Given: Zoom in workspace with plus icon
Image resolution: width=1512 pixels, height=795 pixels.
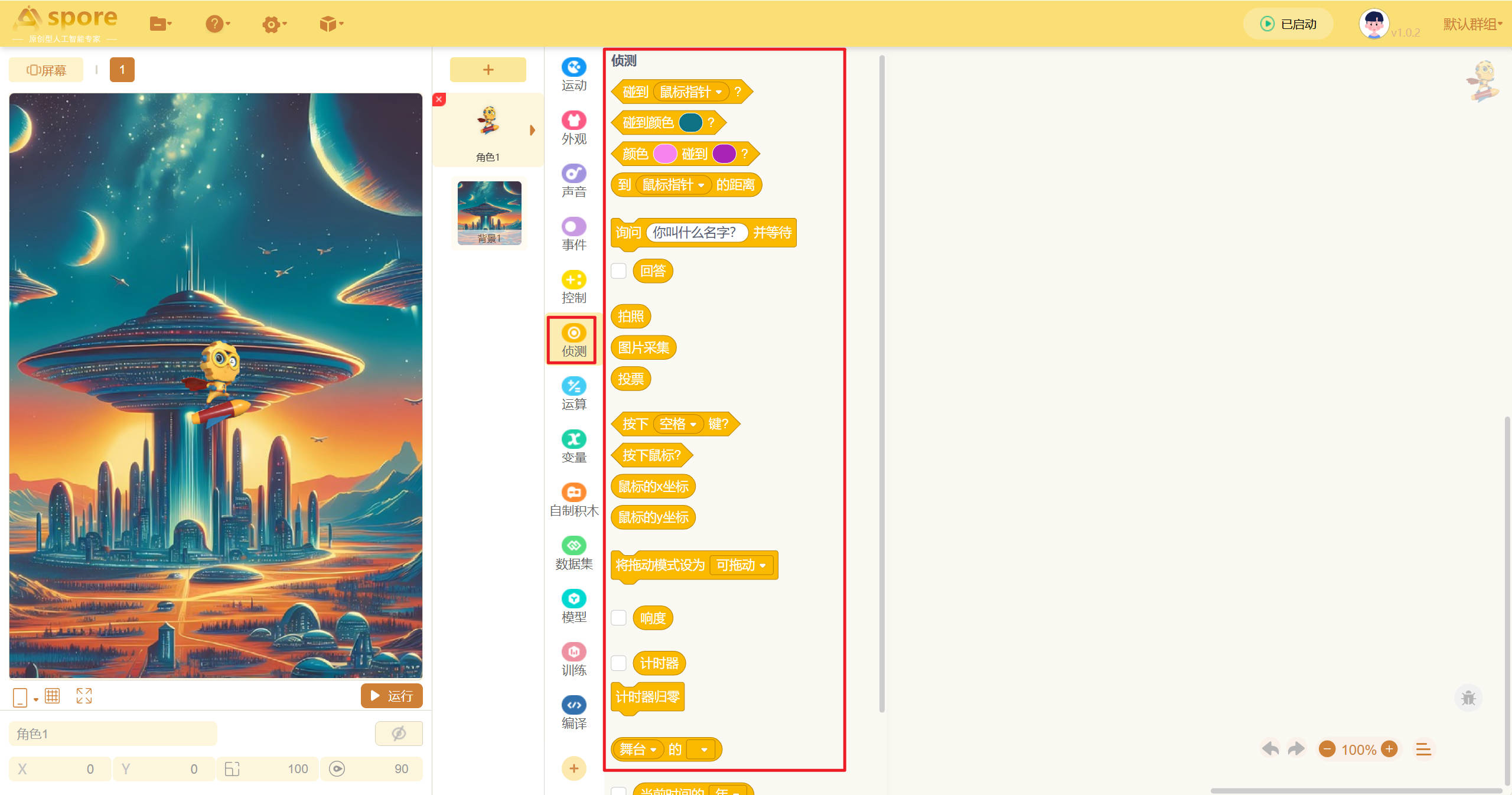Looking at the screenshot, I should point(1390,749).
